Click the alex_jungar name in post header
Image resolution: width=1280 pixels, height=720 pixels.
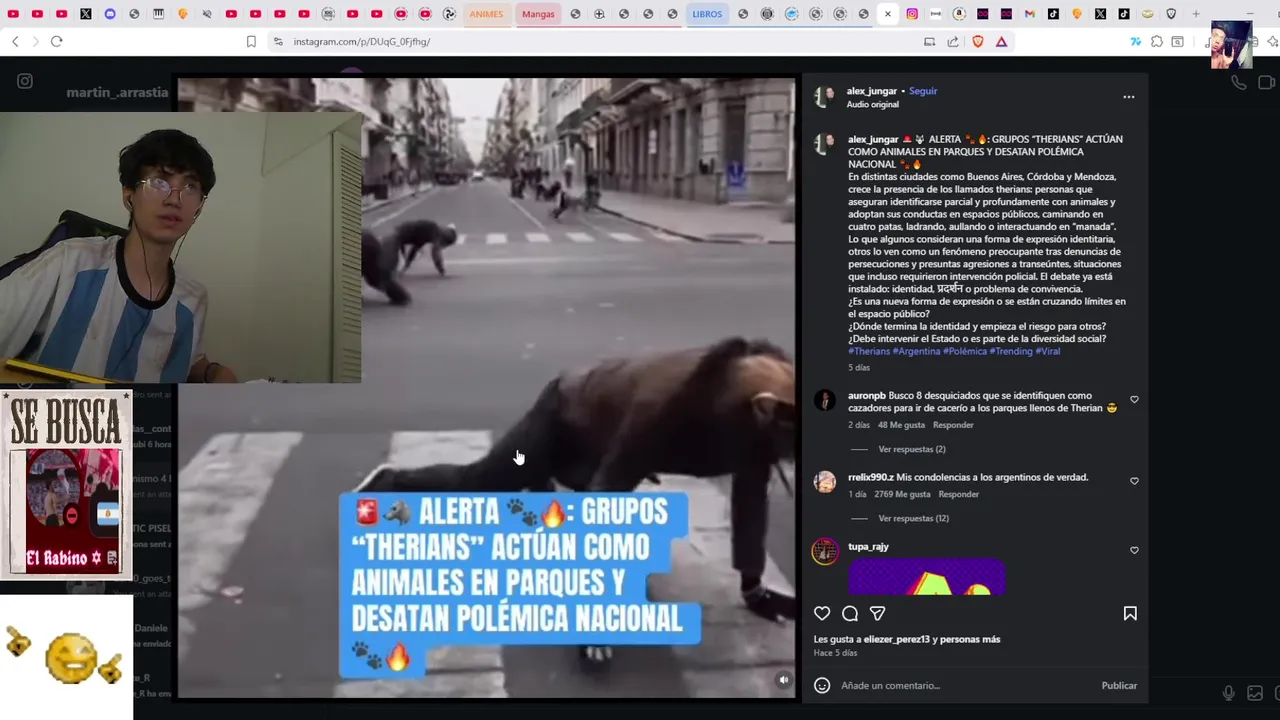coord(872,91)
